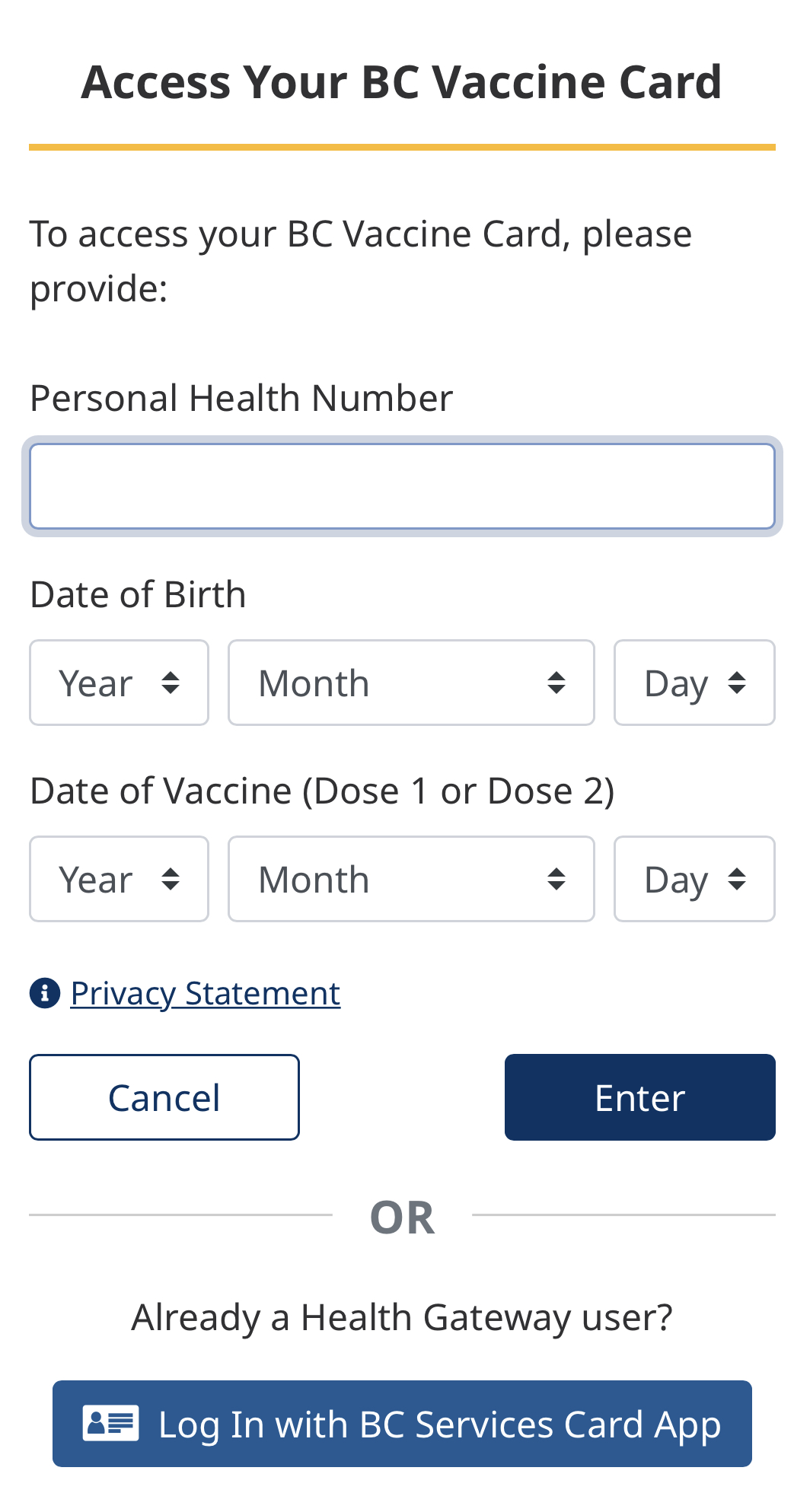
Task: Click the Cancel button
Action: click(164, 1097)
